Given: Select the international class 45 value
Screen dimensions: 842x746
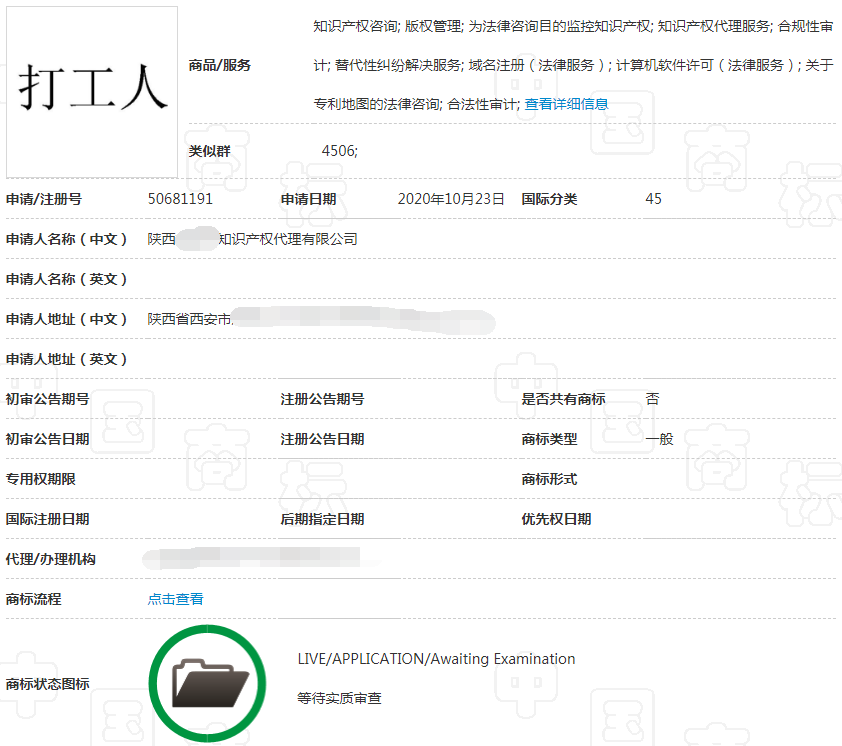Looking at the screenshot, I should pyautogui.click(x=653, y=199).
